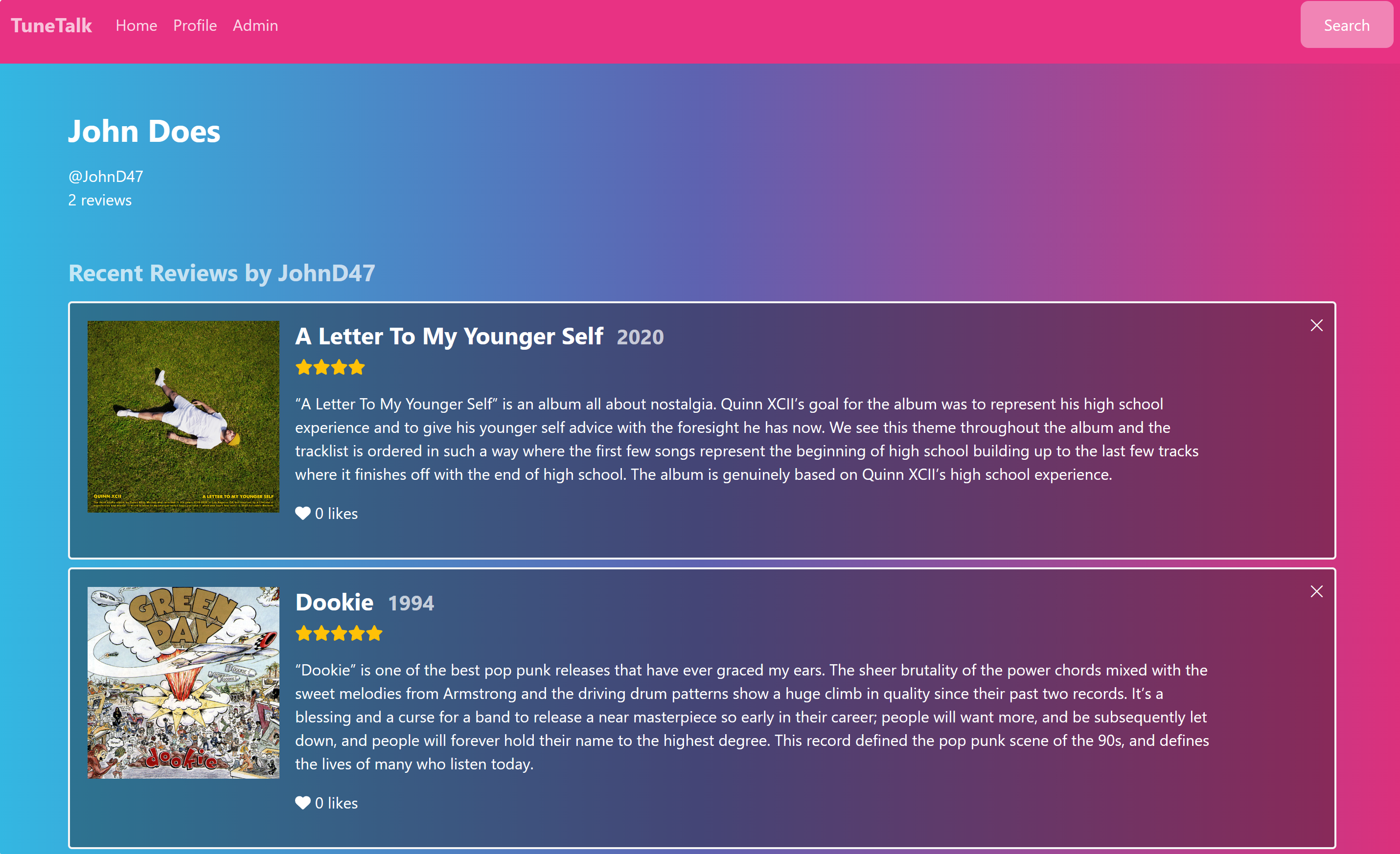
Task: Click the five-star rating on the Dookie review
Action: pos(339,633)
